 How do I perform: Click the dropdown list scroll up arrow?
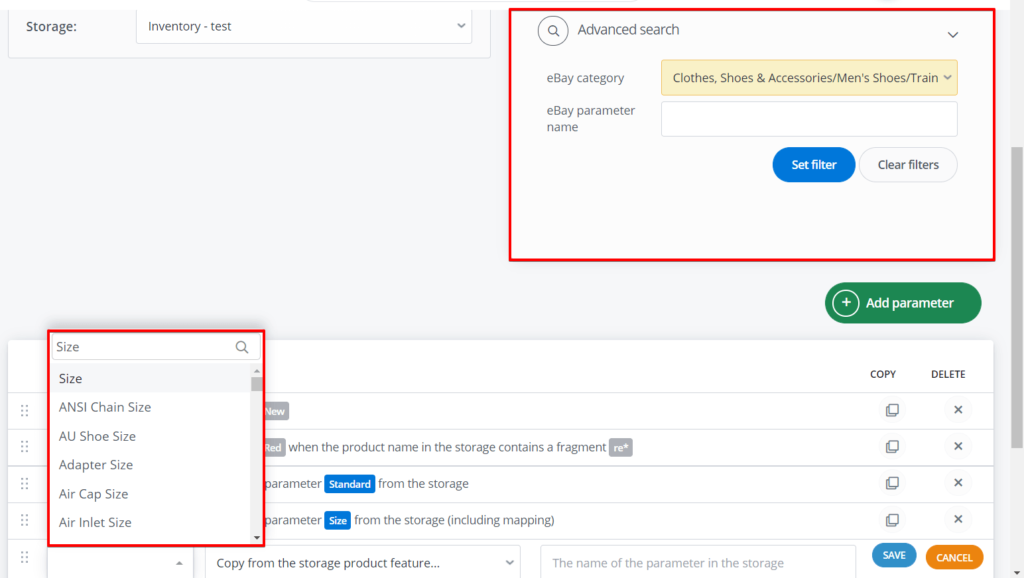tap(257, 371)
